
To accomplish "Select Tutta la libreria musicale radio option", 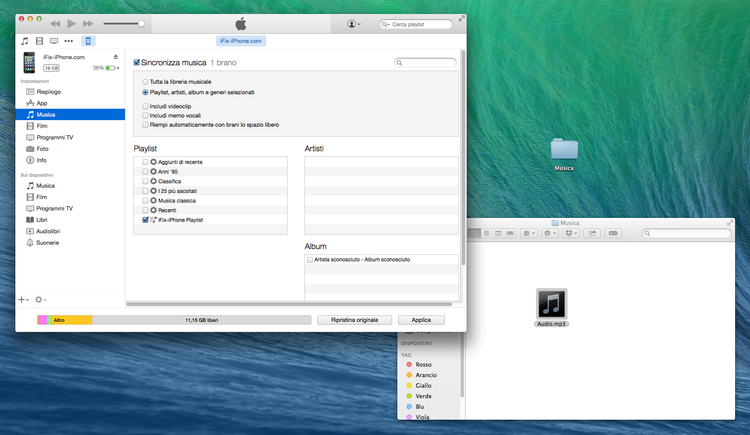I will click(x=146, y=82).
